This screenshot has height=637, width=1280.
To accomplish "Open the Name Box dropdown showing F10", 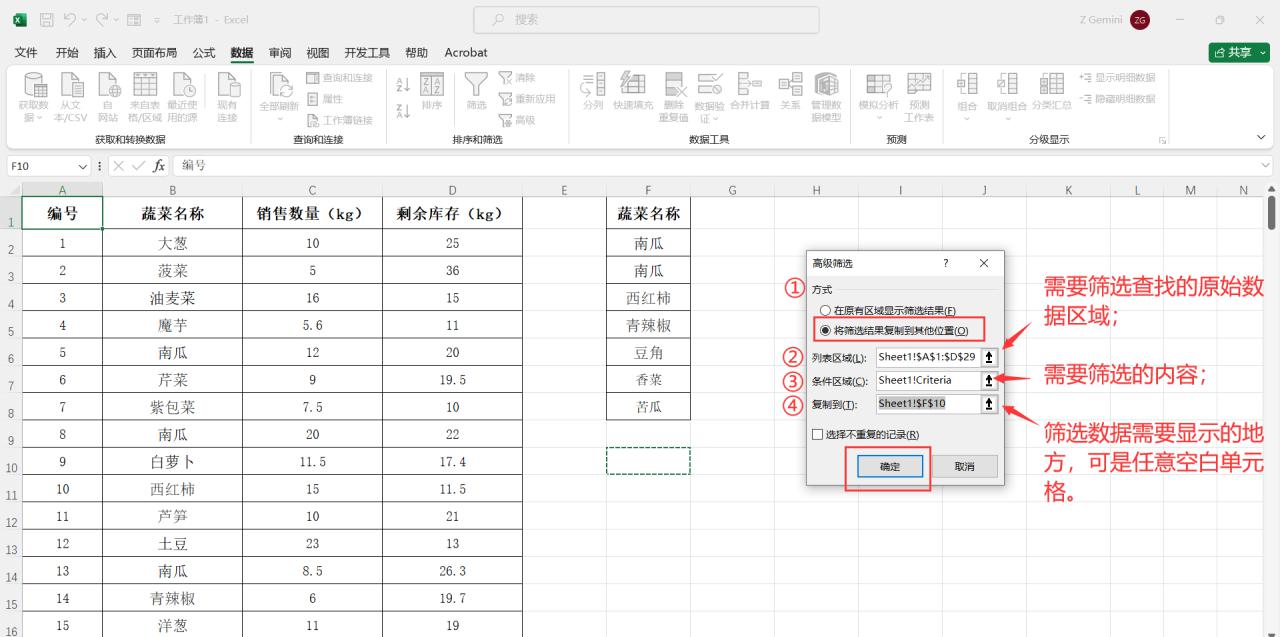I will (83, 166).
